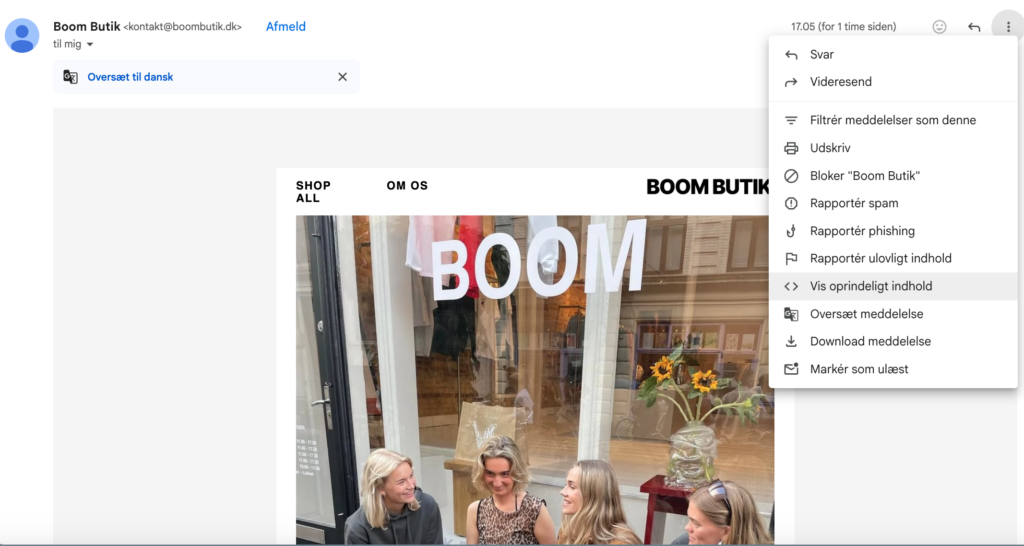Select 'Rapportér ulovligt indhold' entry
Image resolution: width=1024 pixels, height=546 pixels.
pos(893,258)
